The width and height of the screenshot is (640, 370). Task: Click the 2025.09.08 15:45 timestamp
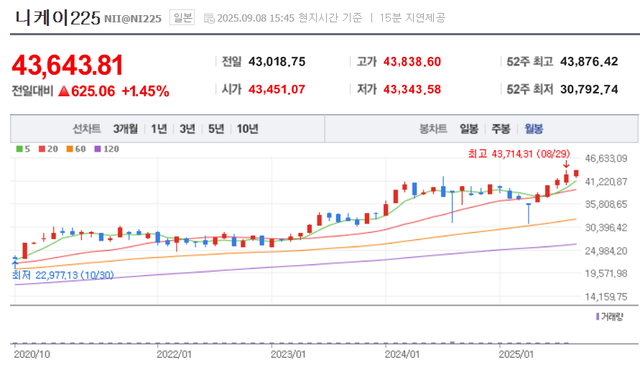tap(256, 18)
